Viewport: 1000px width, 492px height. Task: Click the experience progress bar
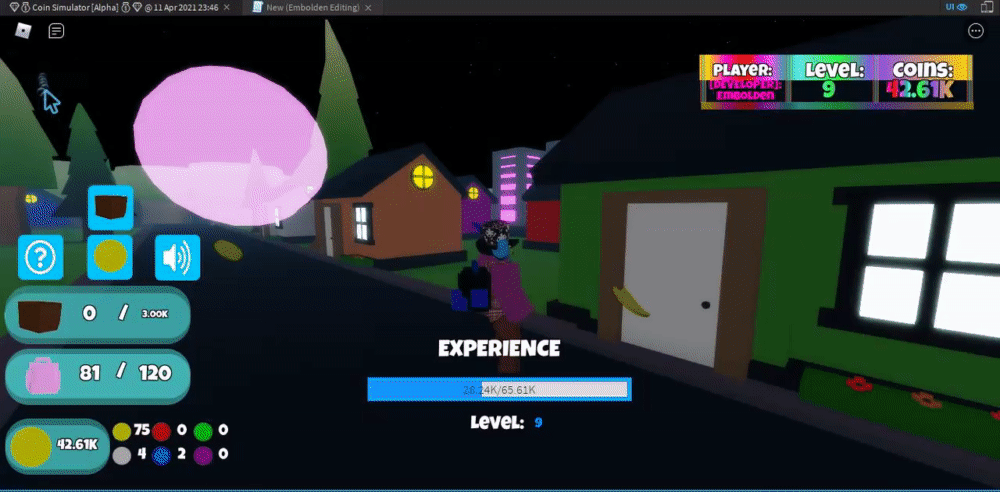point(499,389)
